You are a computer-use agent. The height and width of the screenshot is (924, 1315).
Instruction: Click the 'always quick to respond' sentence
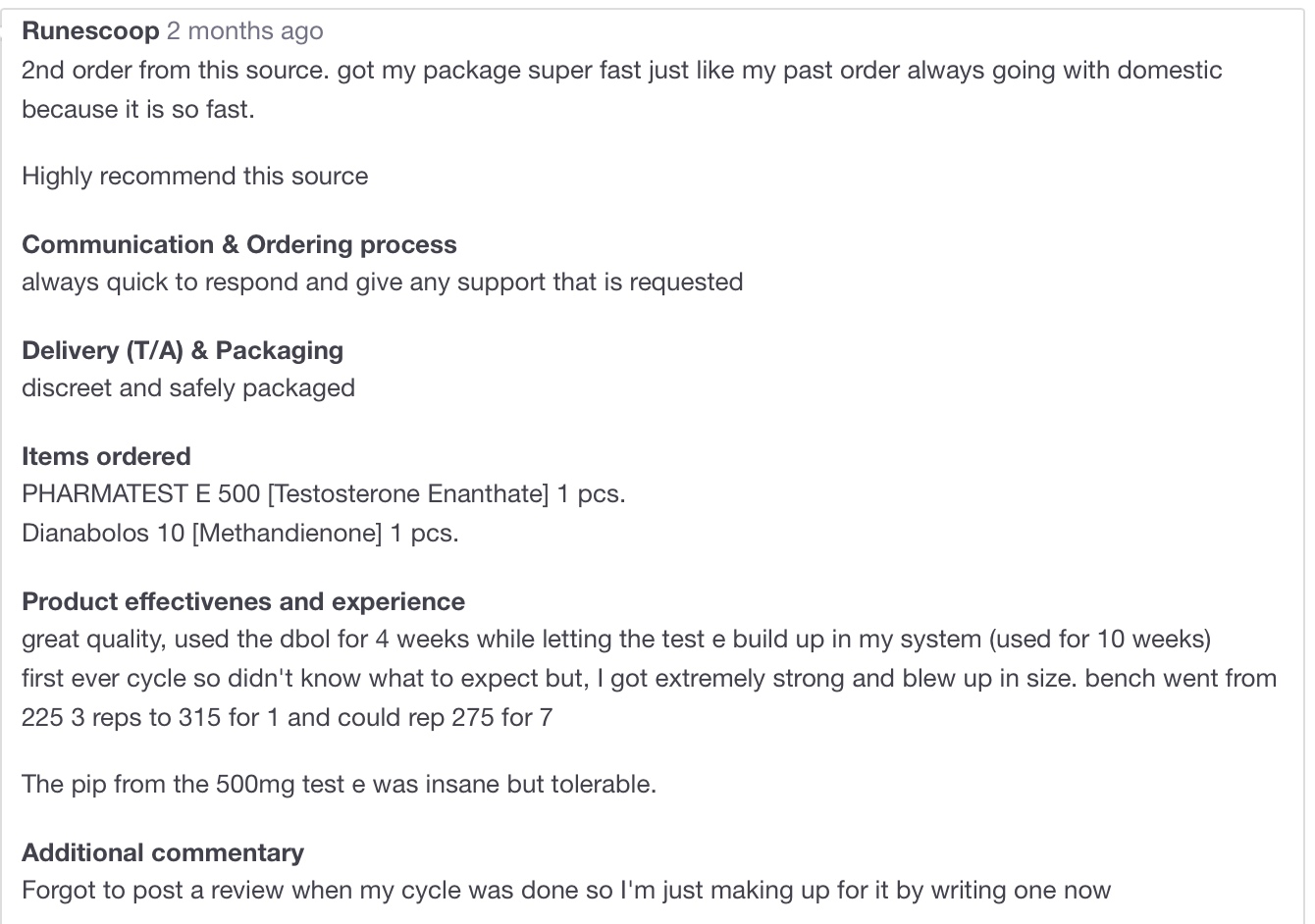pos(383,282)
